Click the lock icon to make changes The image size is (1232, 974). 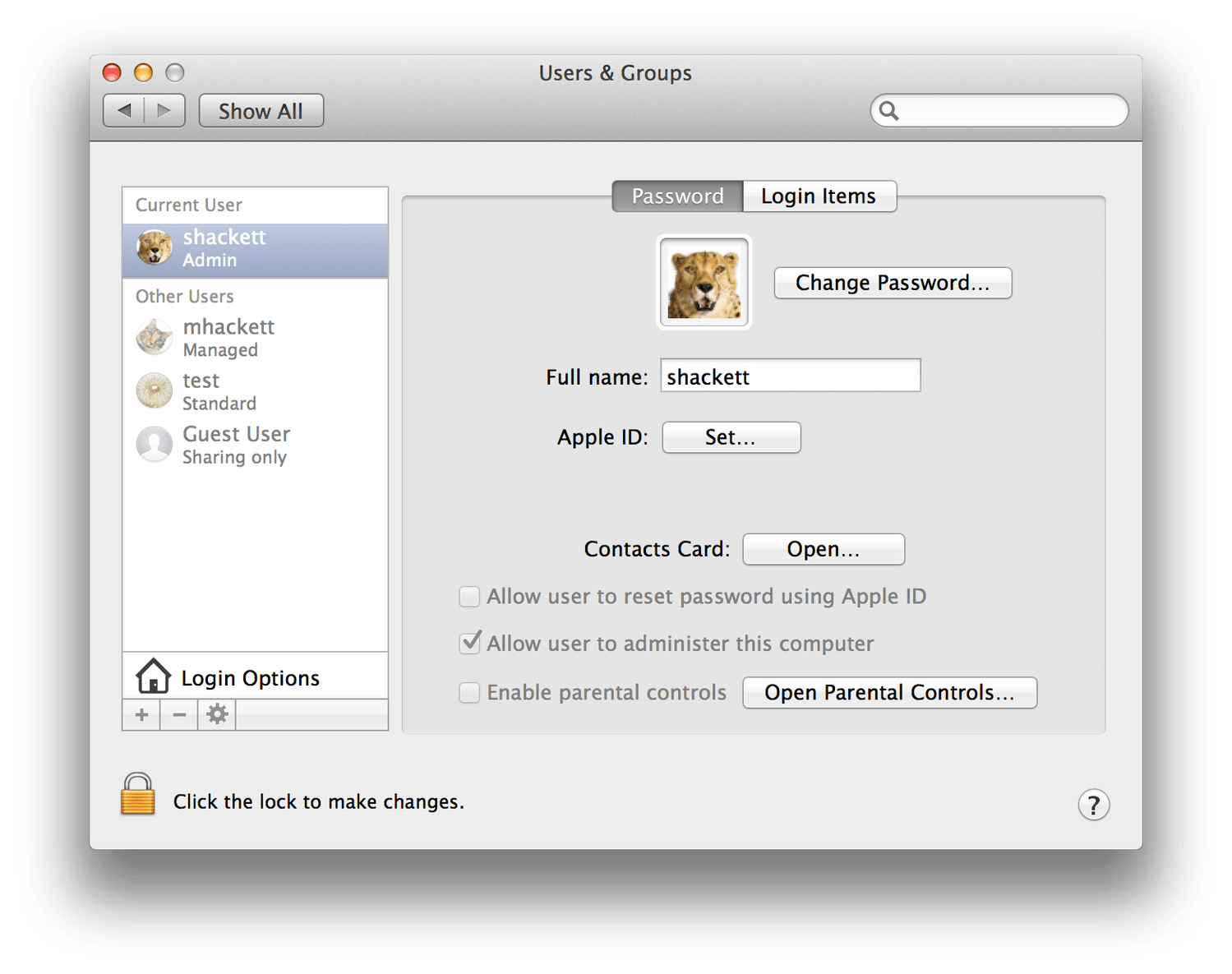coord(137,795)
